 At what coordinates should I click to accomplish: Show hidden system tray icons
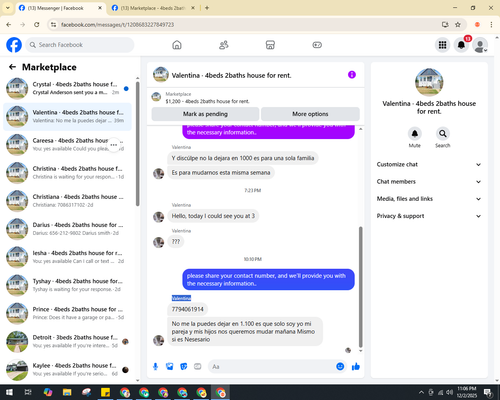(421, 392)
